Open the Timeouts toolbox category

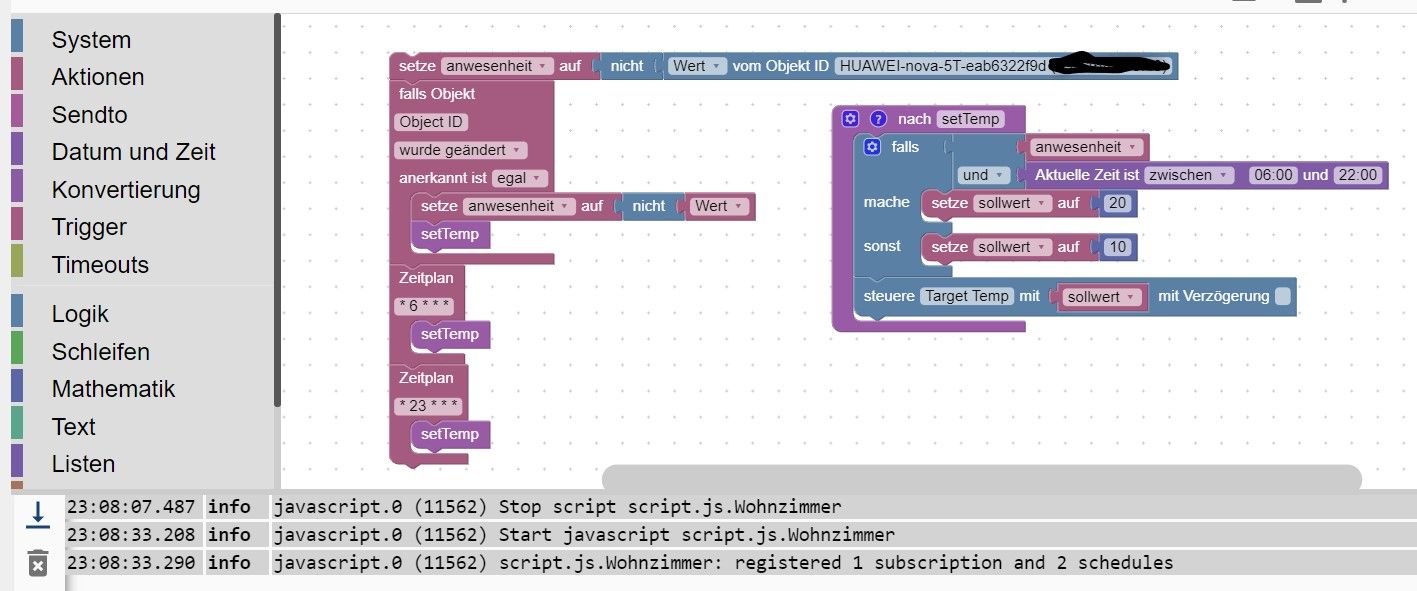point(100,265)
